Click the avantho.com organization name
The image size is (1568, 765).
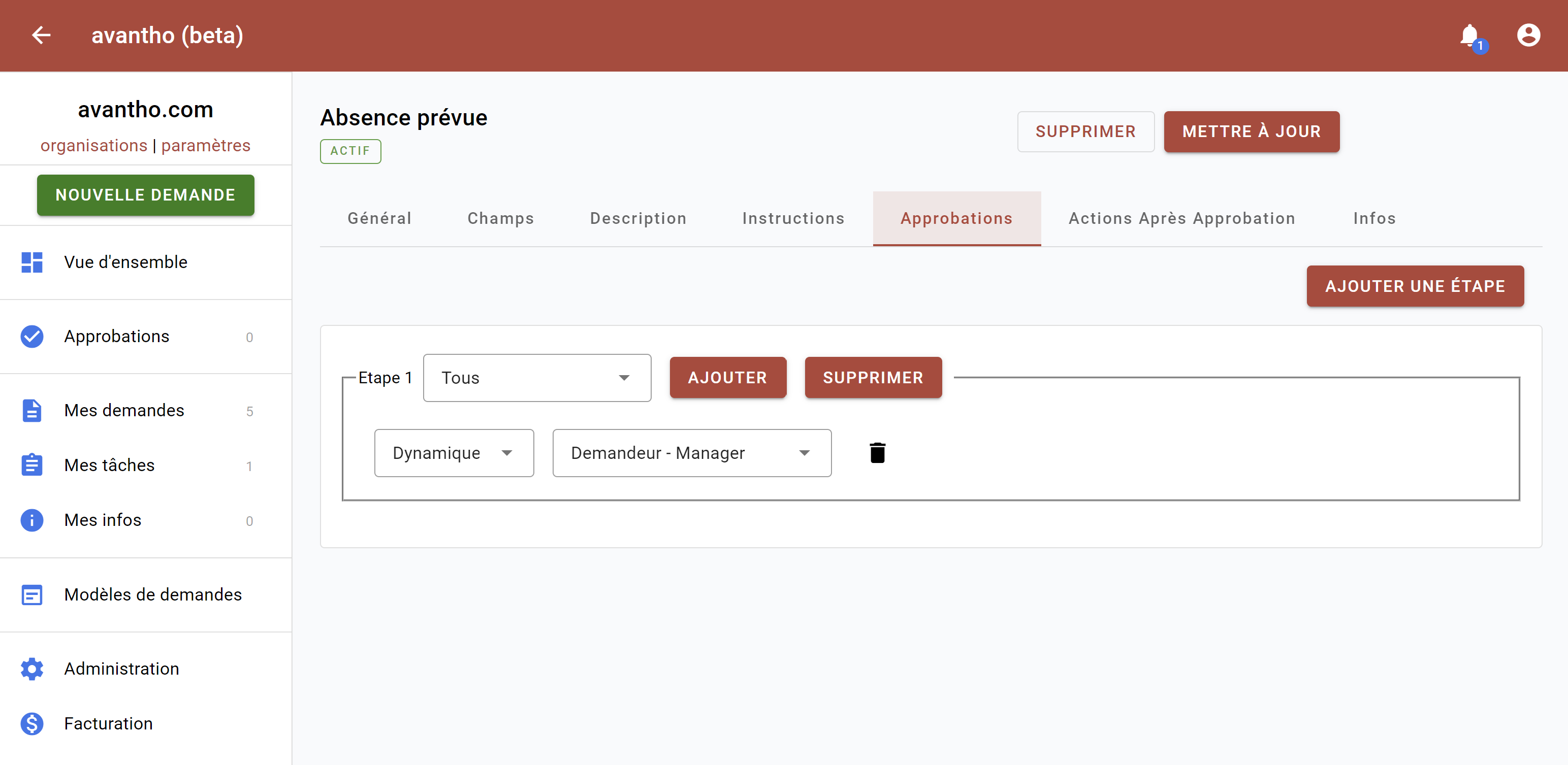pyautogui.click(x=145, y=110)
